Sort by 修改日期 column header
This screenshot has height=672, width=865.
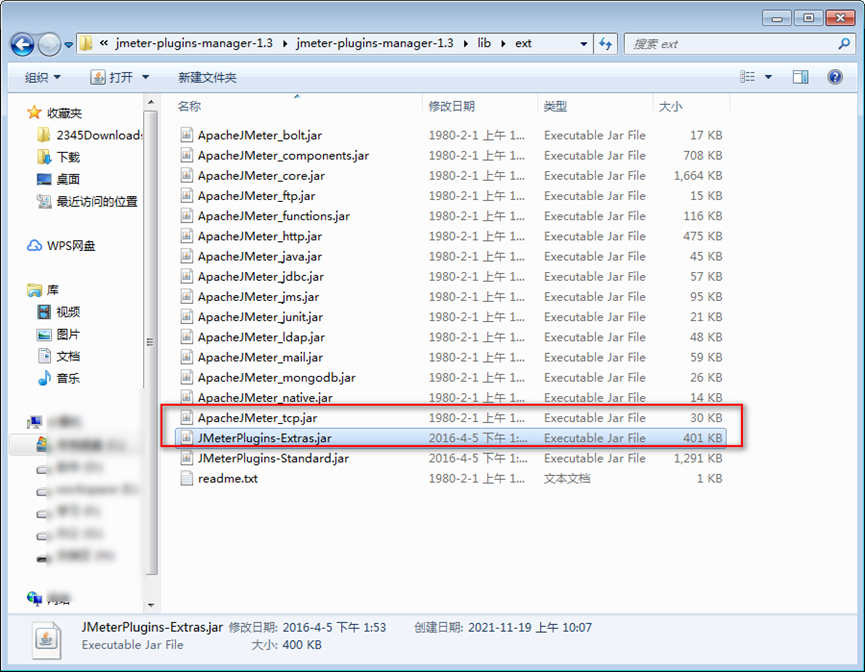pyautogui.click(x=451, y=106)
